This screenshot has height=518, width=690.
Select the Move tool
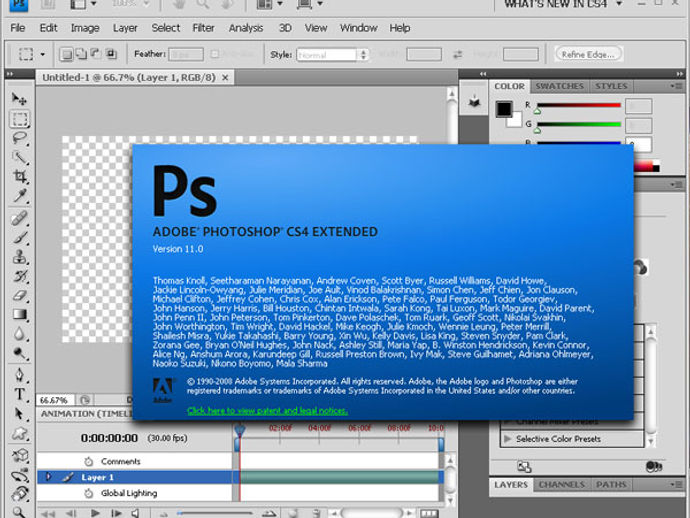point(19,99)
